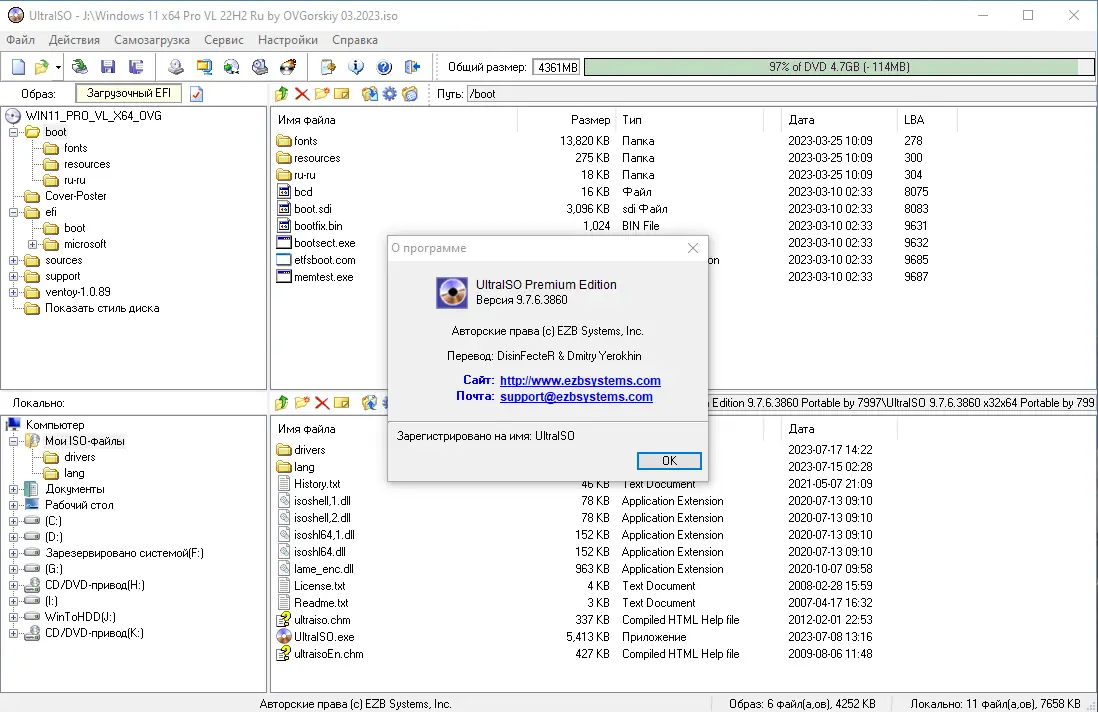Click the checkmark document icon beside Загрузочный EFI

click(197, 94)
